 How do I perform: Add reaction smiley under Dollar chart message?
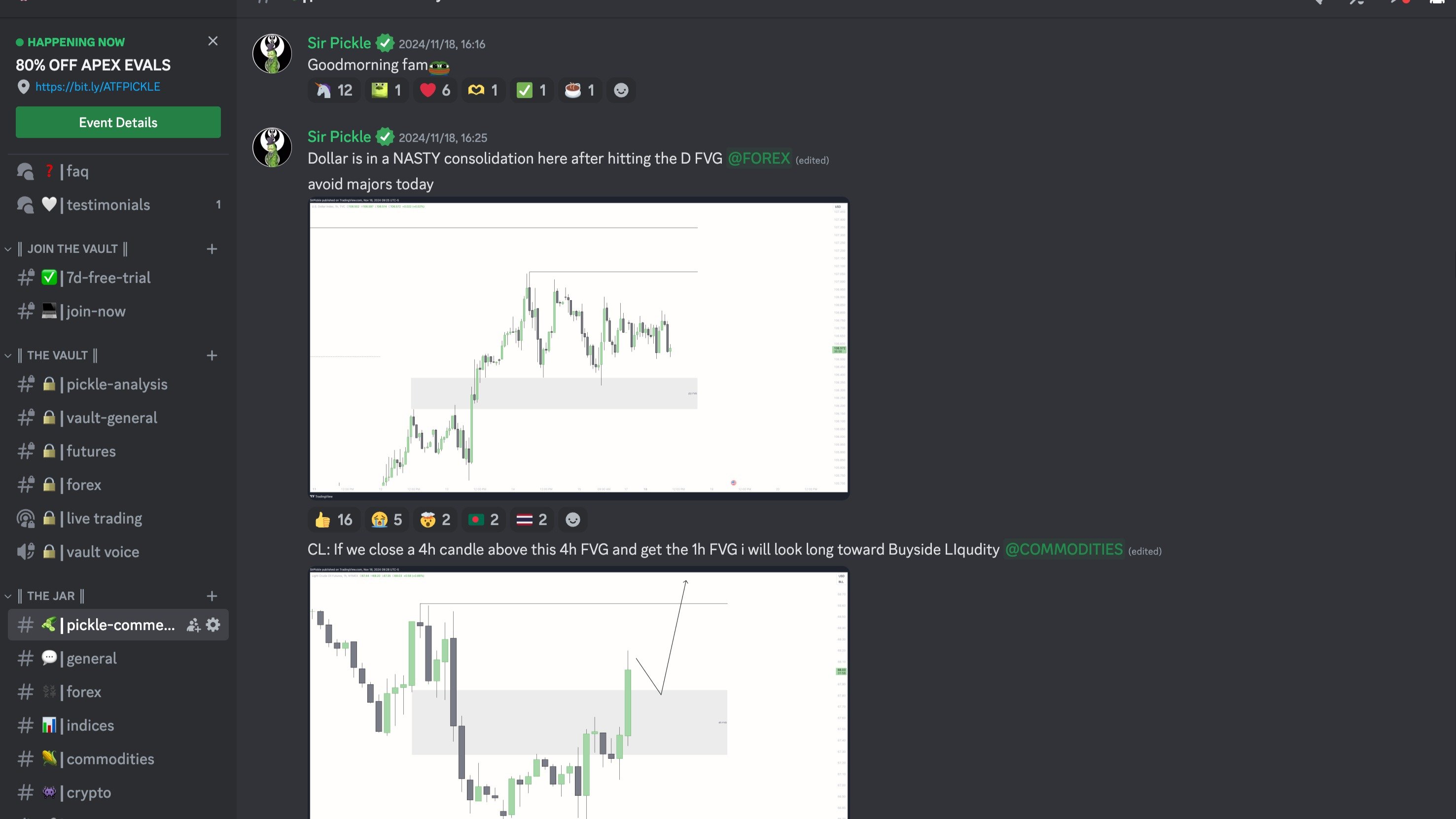tap(572, 519)
